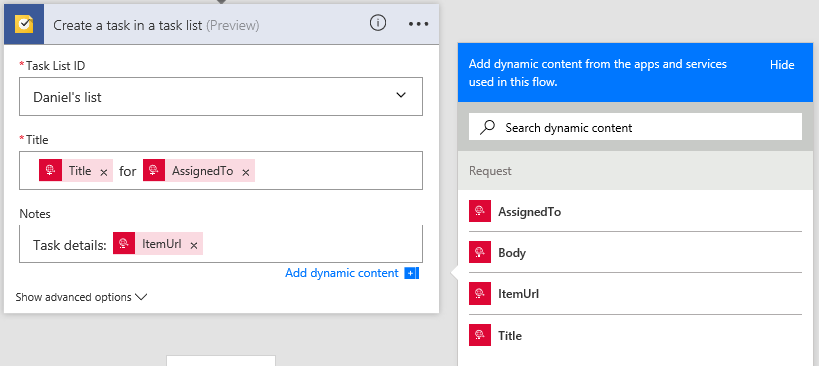The width and height of the screenshot is (819, 366).
Task: Click the Search dynamic content field
Action: click(x=635, y=127)
